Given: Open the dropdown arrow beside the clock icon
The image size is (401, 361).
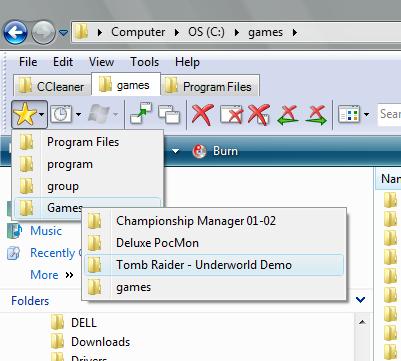Looking at the screenshot, I should click(x=79, y=114).
